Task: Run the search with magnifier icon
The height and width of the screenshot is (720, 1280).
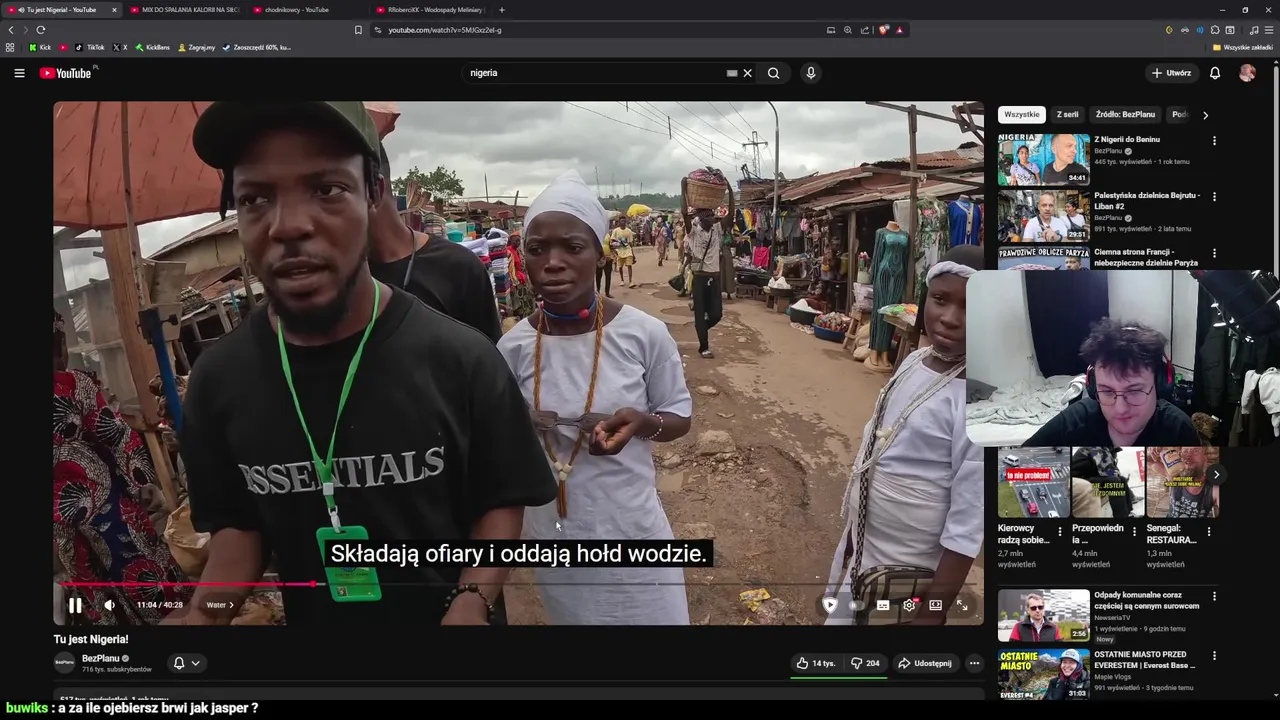Action: point(773,73)
